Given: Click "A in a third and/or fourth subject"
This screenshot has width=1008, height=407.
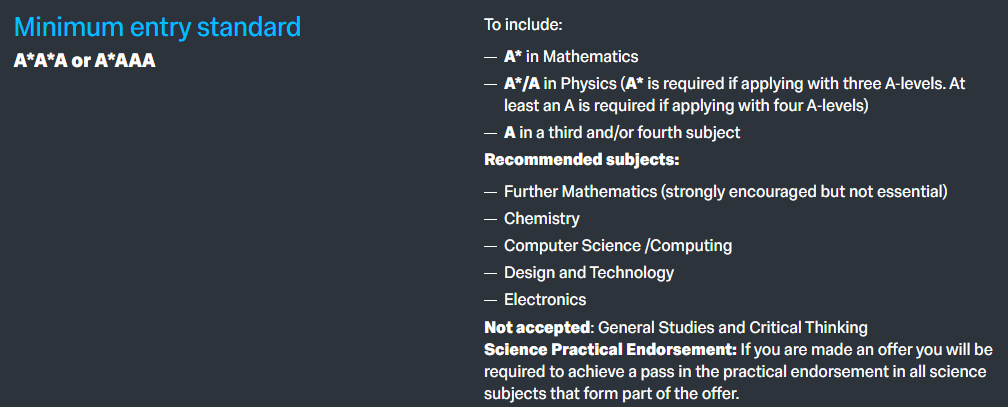Looking at the screenshot, I should [622, 132].
